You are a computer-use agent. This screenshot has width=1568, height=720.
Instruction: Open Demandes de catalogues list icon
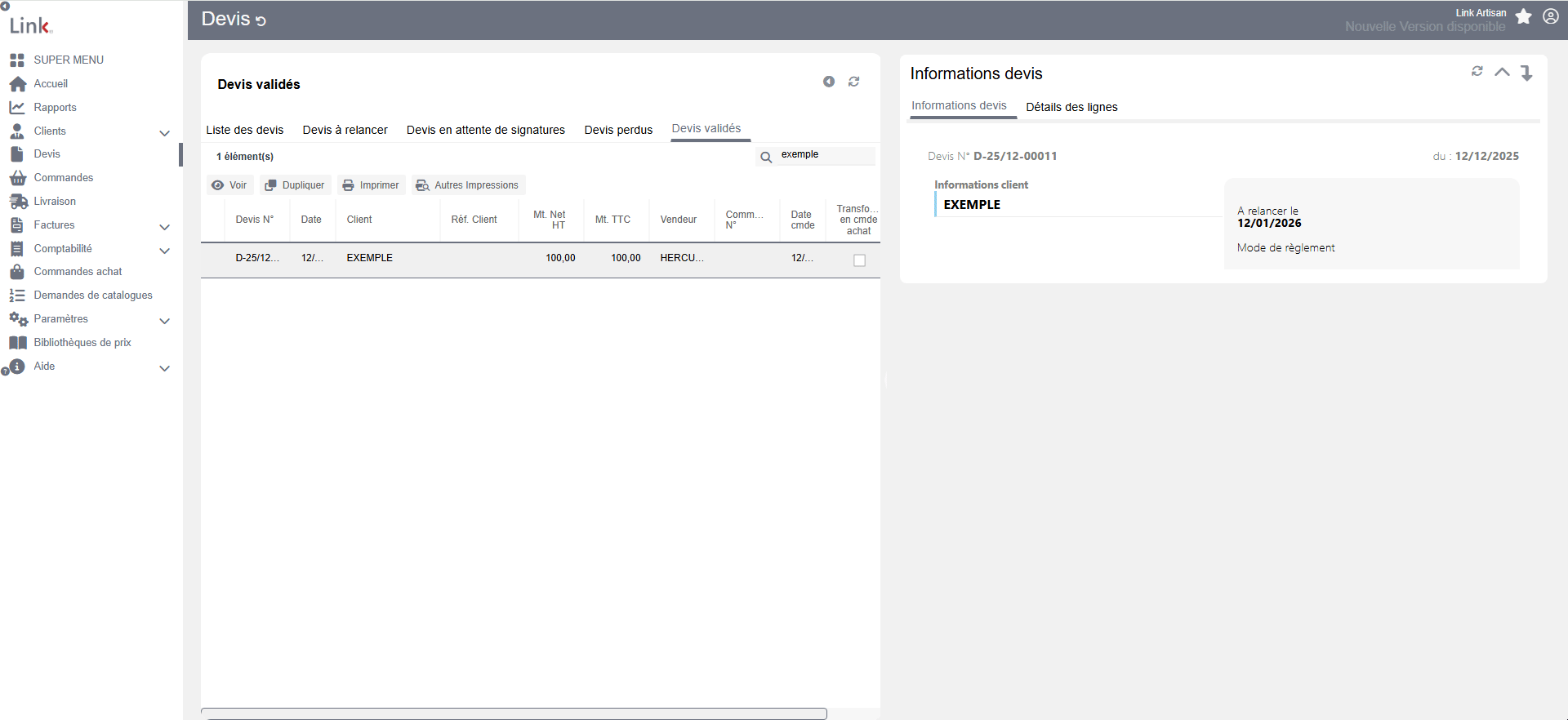(17, 296)
